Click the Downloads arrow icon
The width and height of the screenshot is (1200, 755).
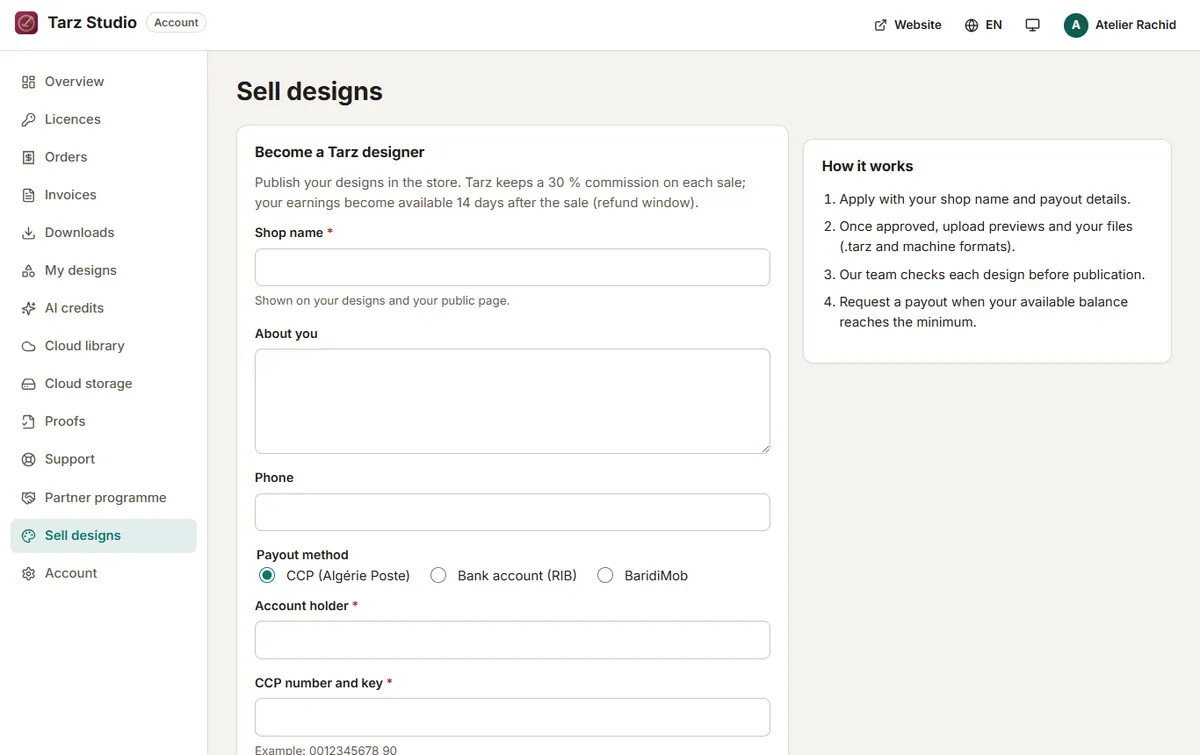coord(28,233)
